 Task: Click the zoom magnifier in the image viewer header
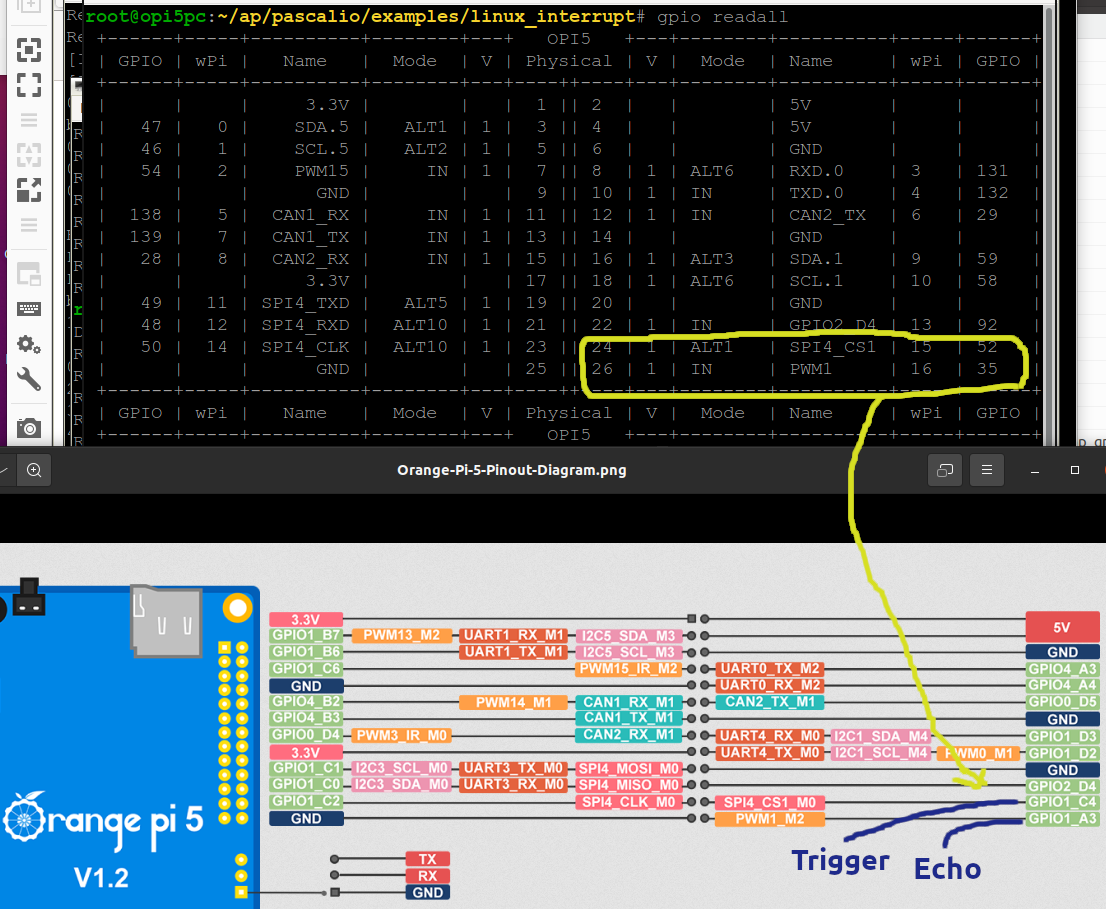click(x=34, y=470)
